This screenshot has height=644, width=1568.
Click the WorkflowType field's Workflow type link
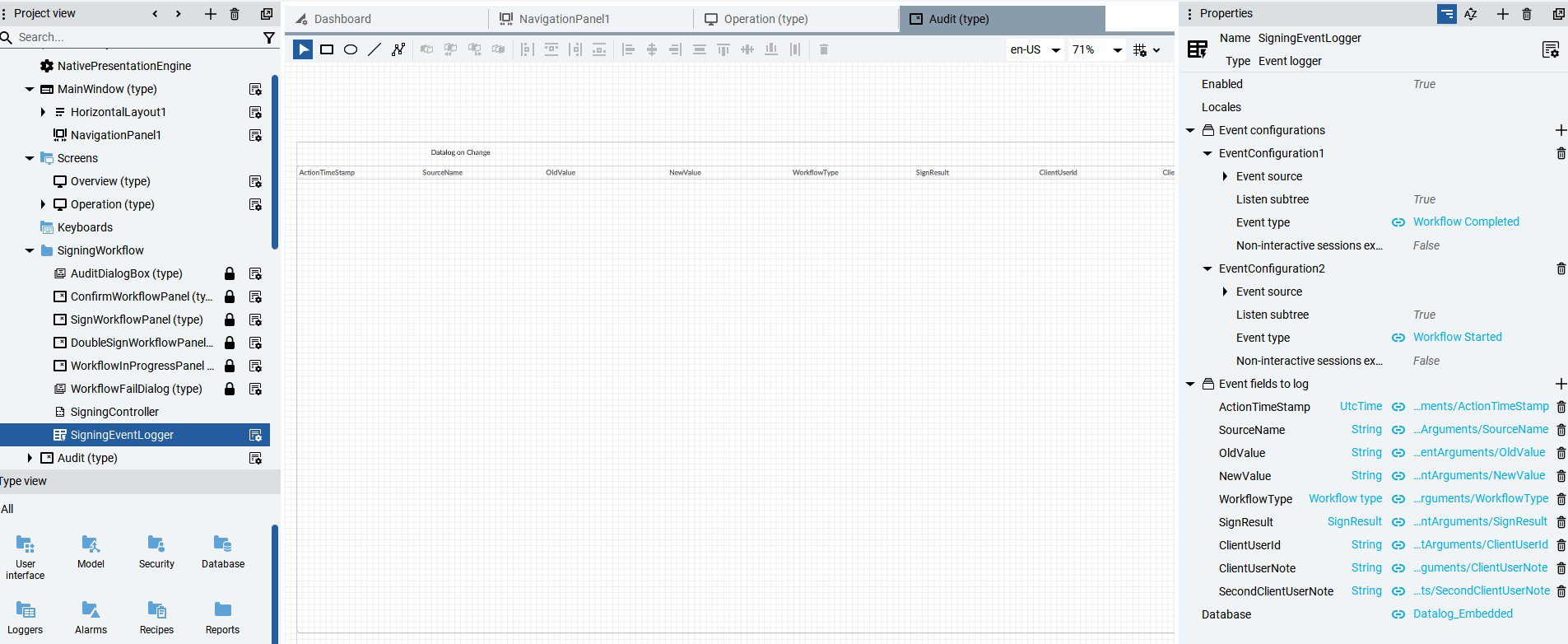coord(1345,498)
